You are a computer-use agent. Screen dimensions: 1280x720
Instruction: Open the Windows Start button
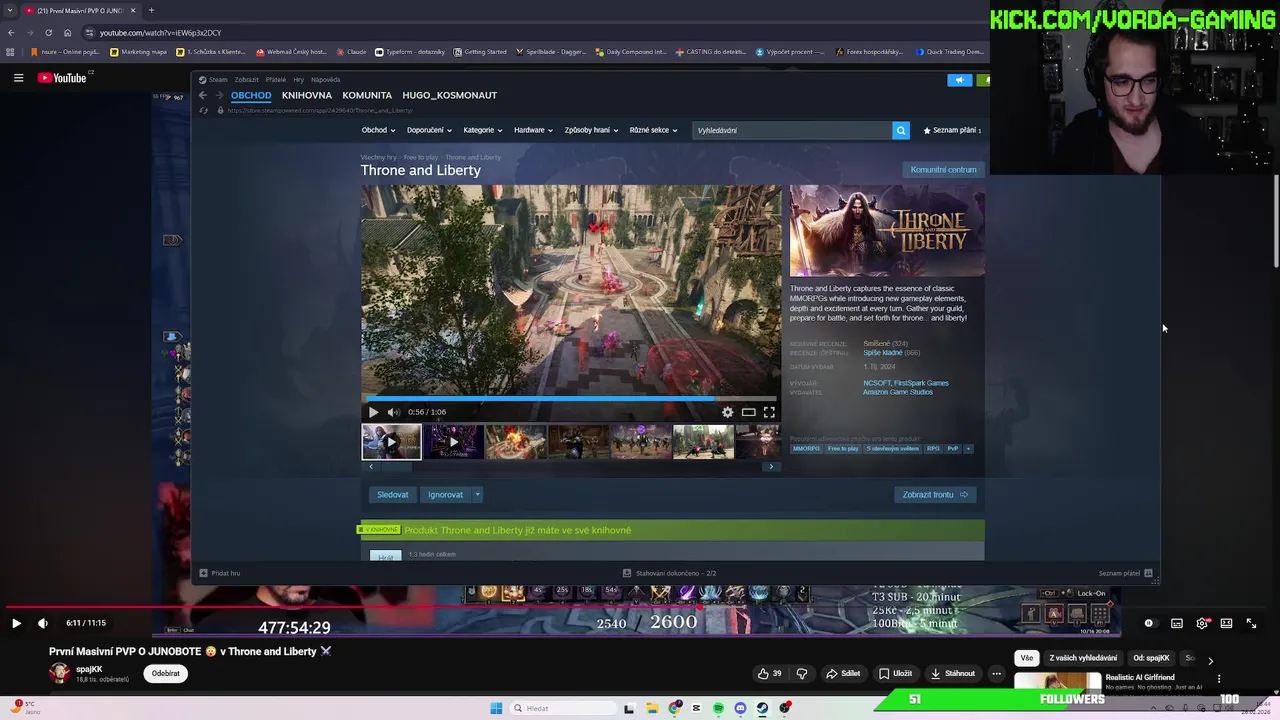point(496,708)
